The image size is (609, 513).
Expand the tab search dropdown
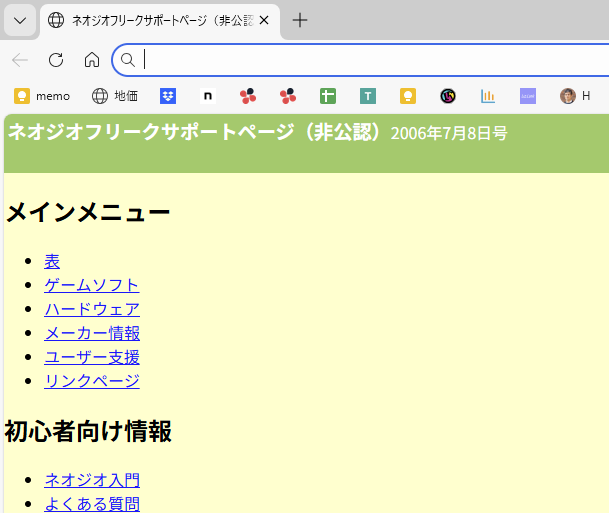point(20,20)
